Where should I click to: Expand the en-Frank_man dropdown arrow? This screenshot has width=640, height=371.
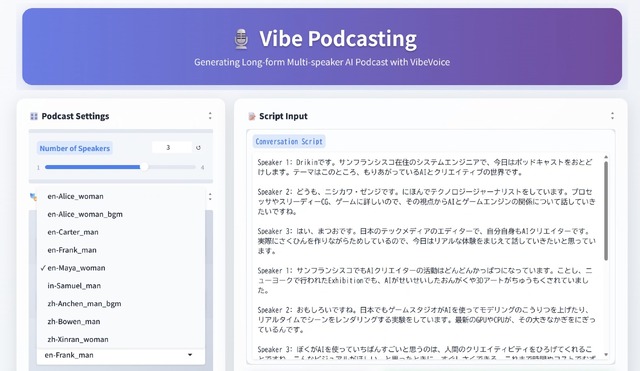(x=190, y=355)
